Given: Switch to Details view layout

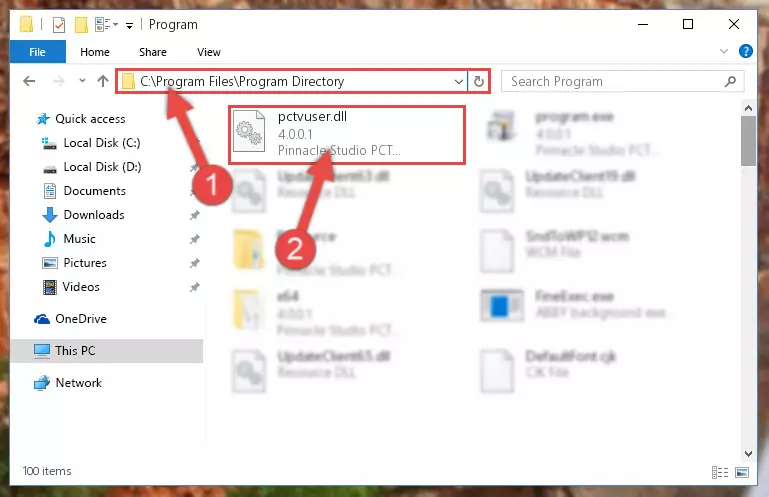Looking at the screenshot, I should click(x=719, y=472).
